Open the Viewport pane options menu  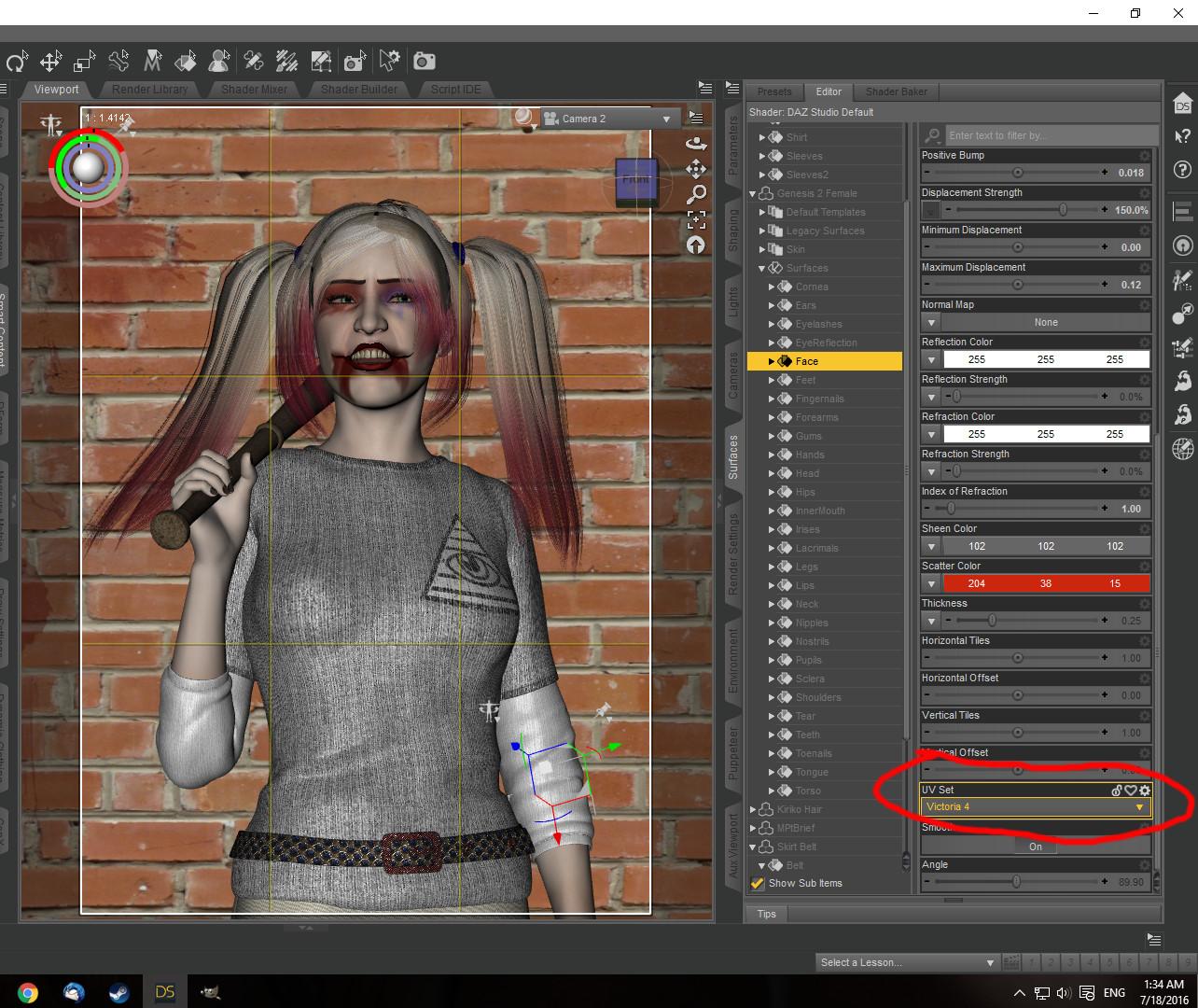tap(705, 89)
